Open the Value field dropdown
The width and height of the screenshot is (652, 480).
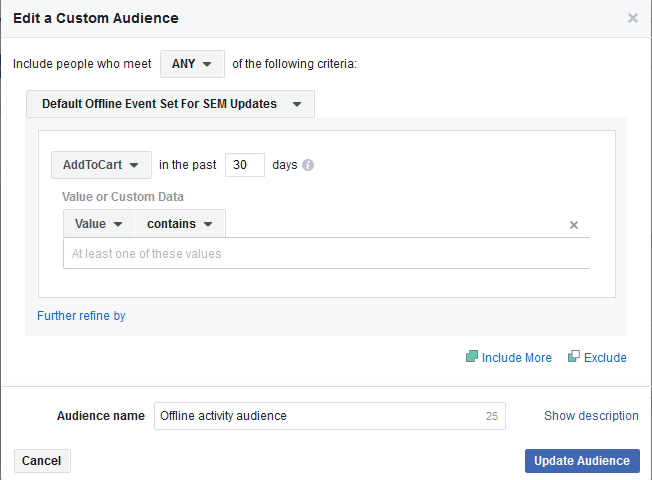click(x=98, y=224)
